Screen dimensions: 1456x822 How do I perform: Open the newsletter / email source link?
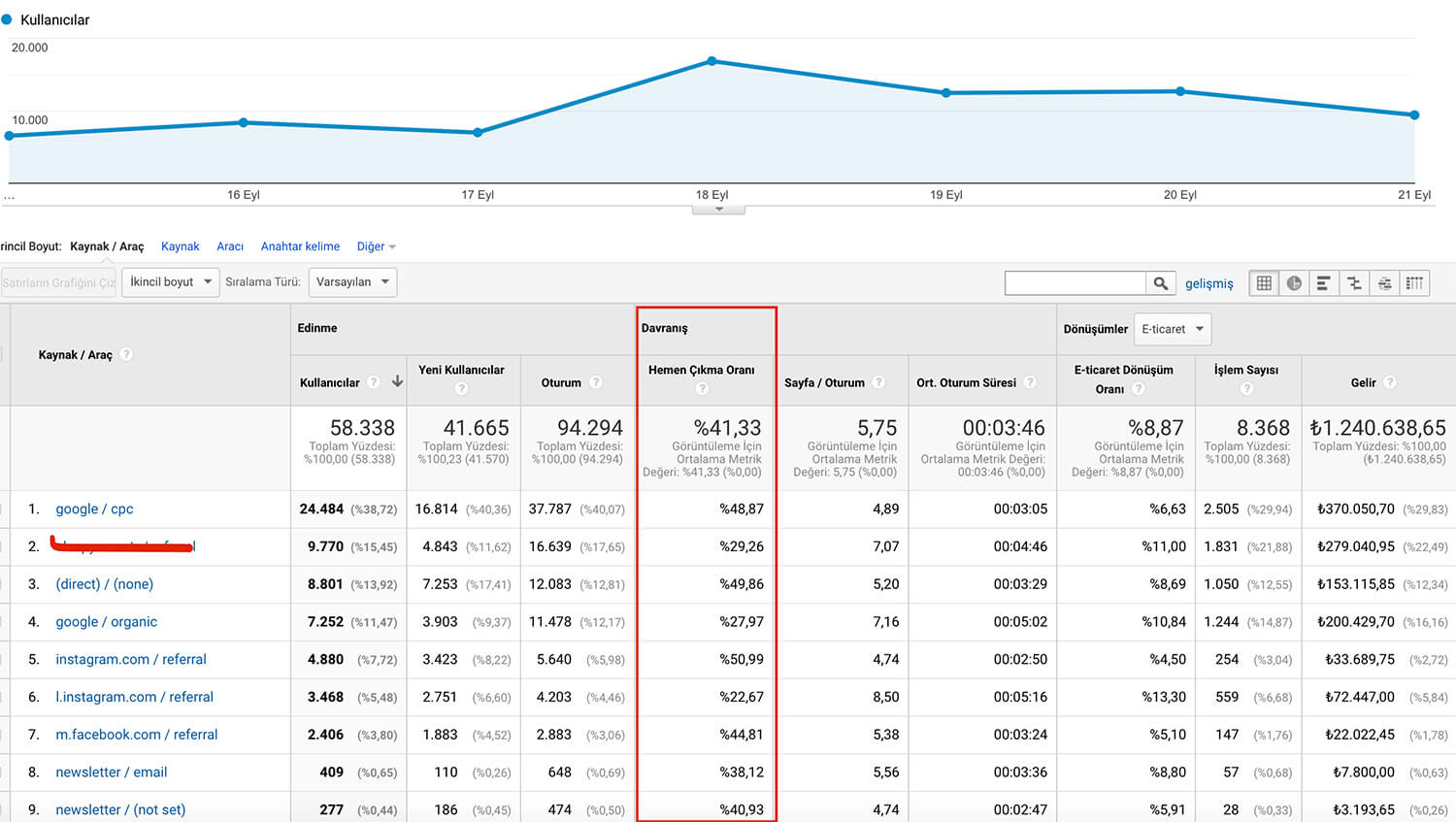[x=112, y=773]
